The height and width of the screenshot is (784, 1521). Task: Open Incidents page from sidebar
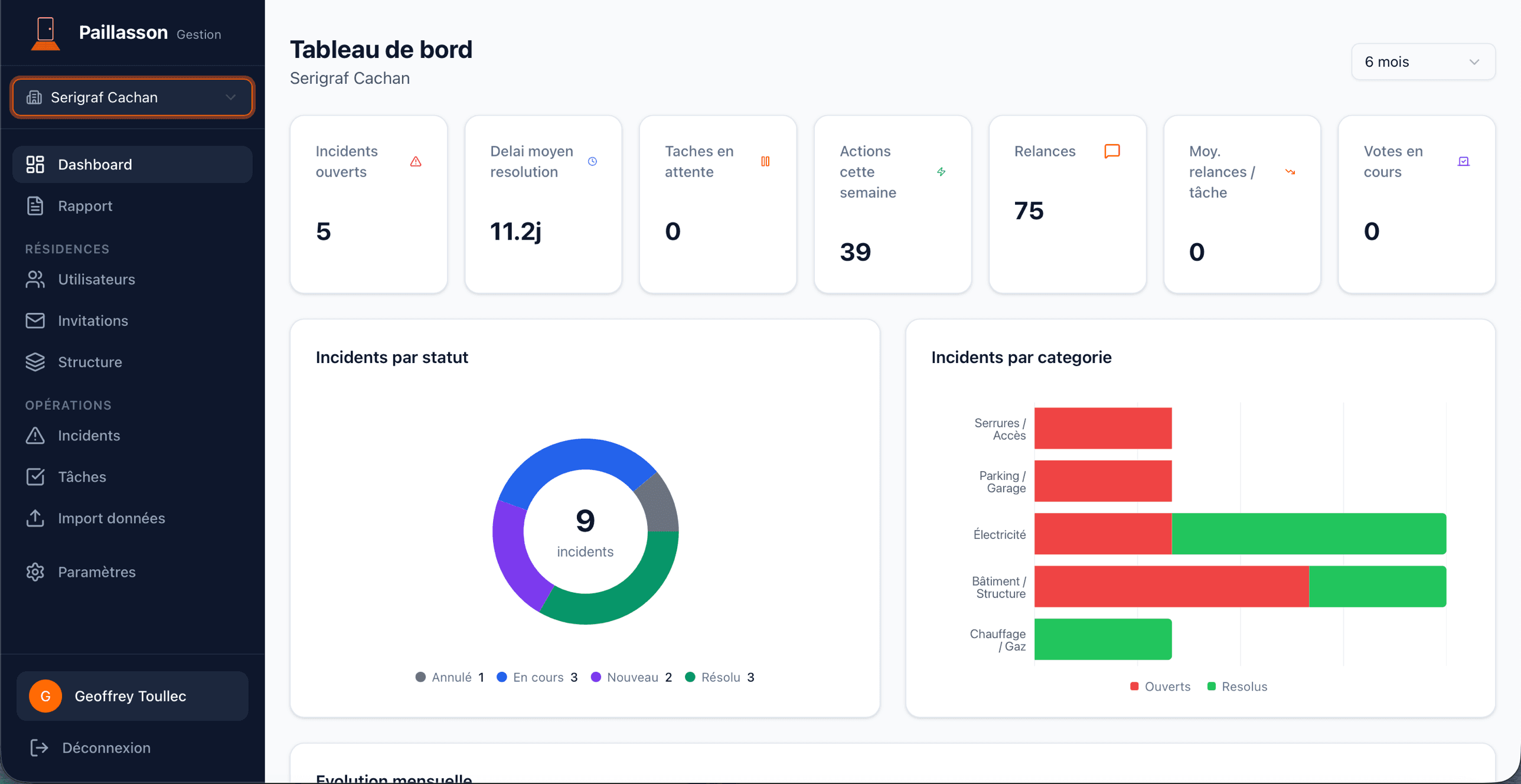tap(132, 435)
